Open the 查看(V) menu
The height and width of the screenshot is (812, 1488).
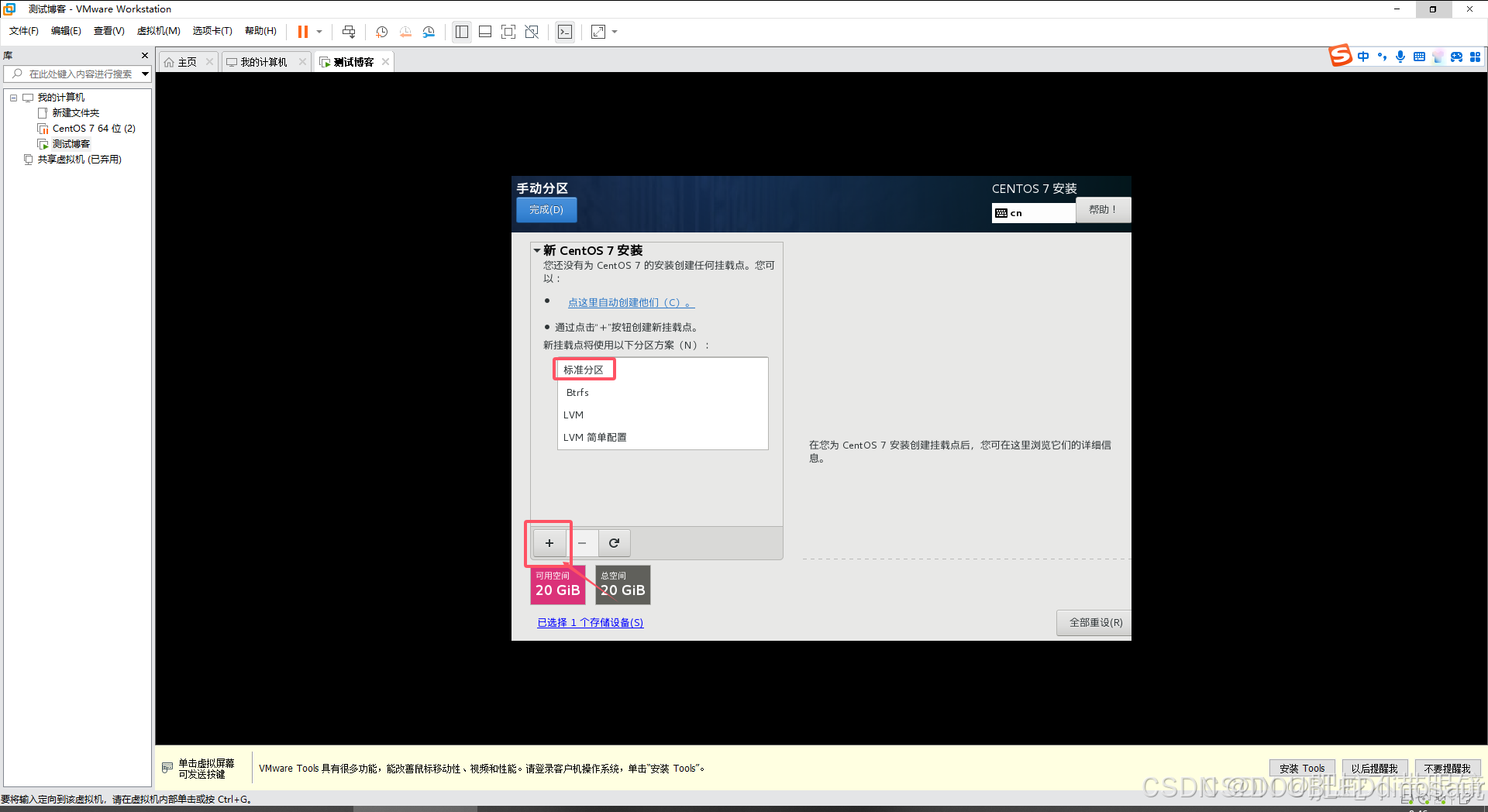[108, 31]
